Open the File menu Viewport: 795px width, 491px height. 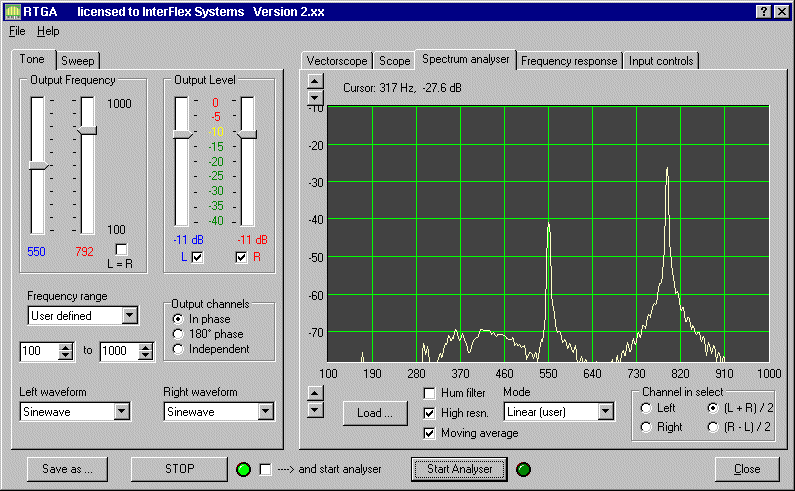pyautogui.click(x=17, y=31)
